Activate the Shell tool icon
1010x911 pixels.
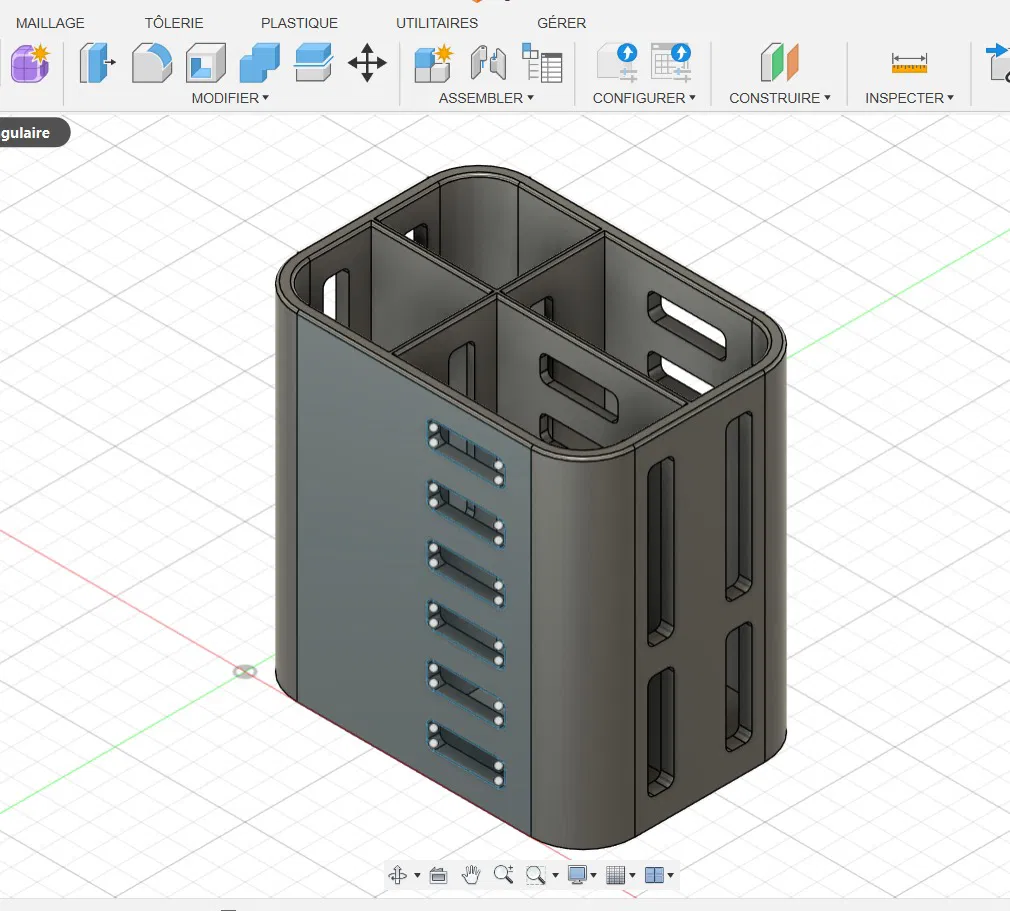(205, 62)
